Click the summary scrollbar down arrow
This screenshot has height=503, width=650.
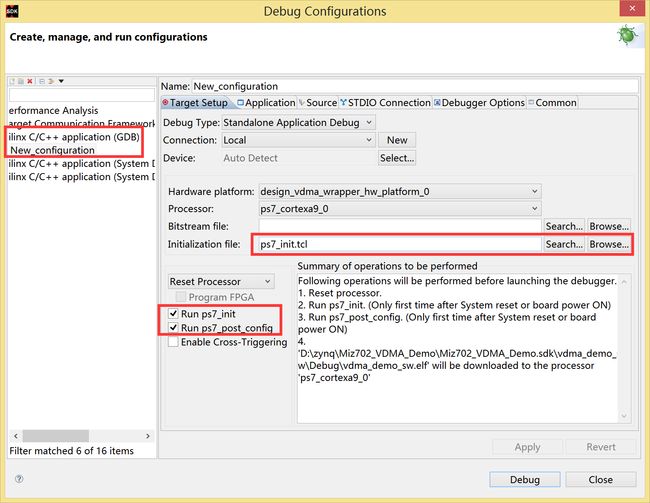(624, 416)
